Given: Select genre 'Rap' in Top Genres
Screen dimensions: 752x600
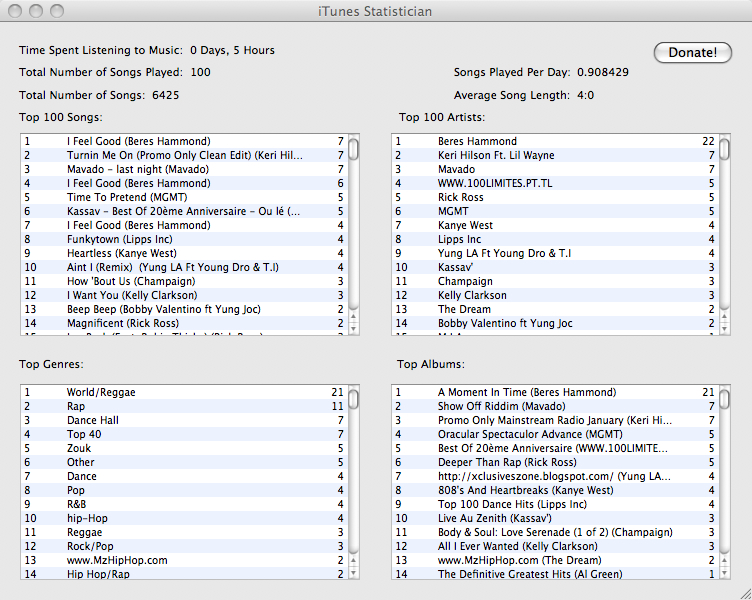Looking at the screenshot, I should click(185, 406).
